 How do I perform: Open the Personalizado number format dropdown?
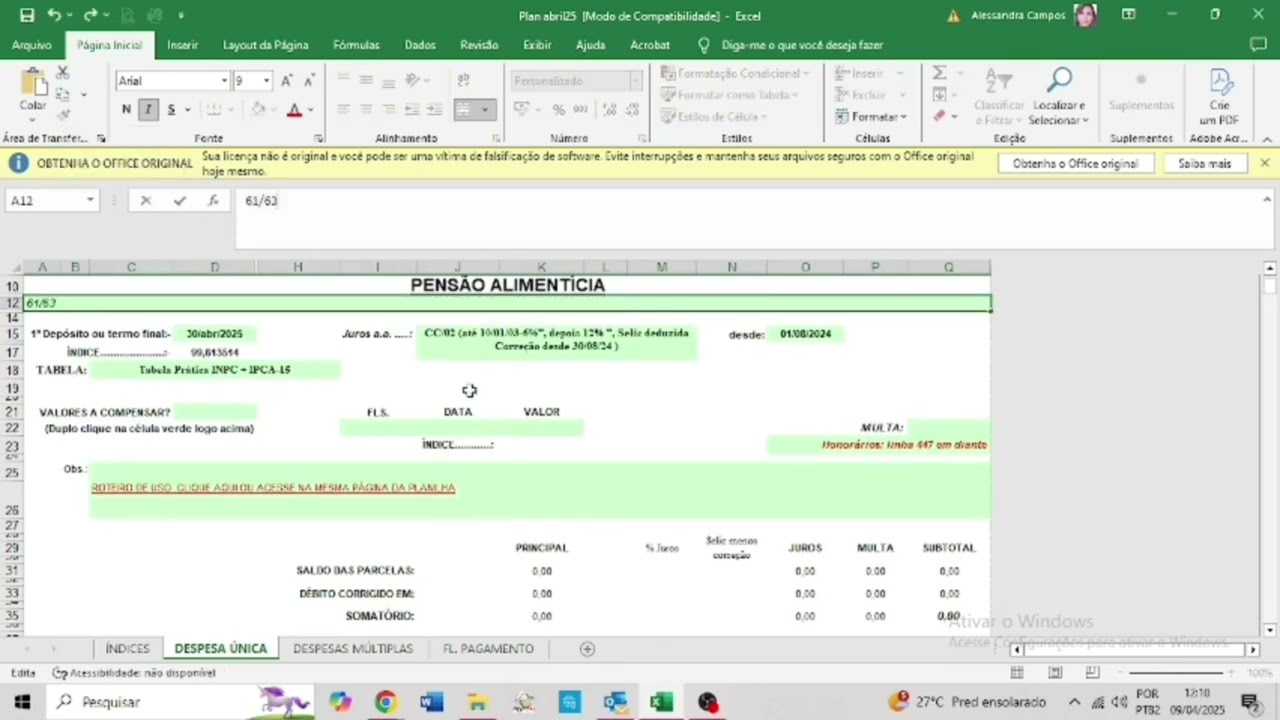point(635,80)
